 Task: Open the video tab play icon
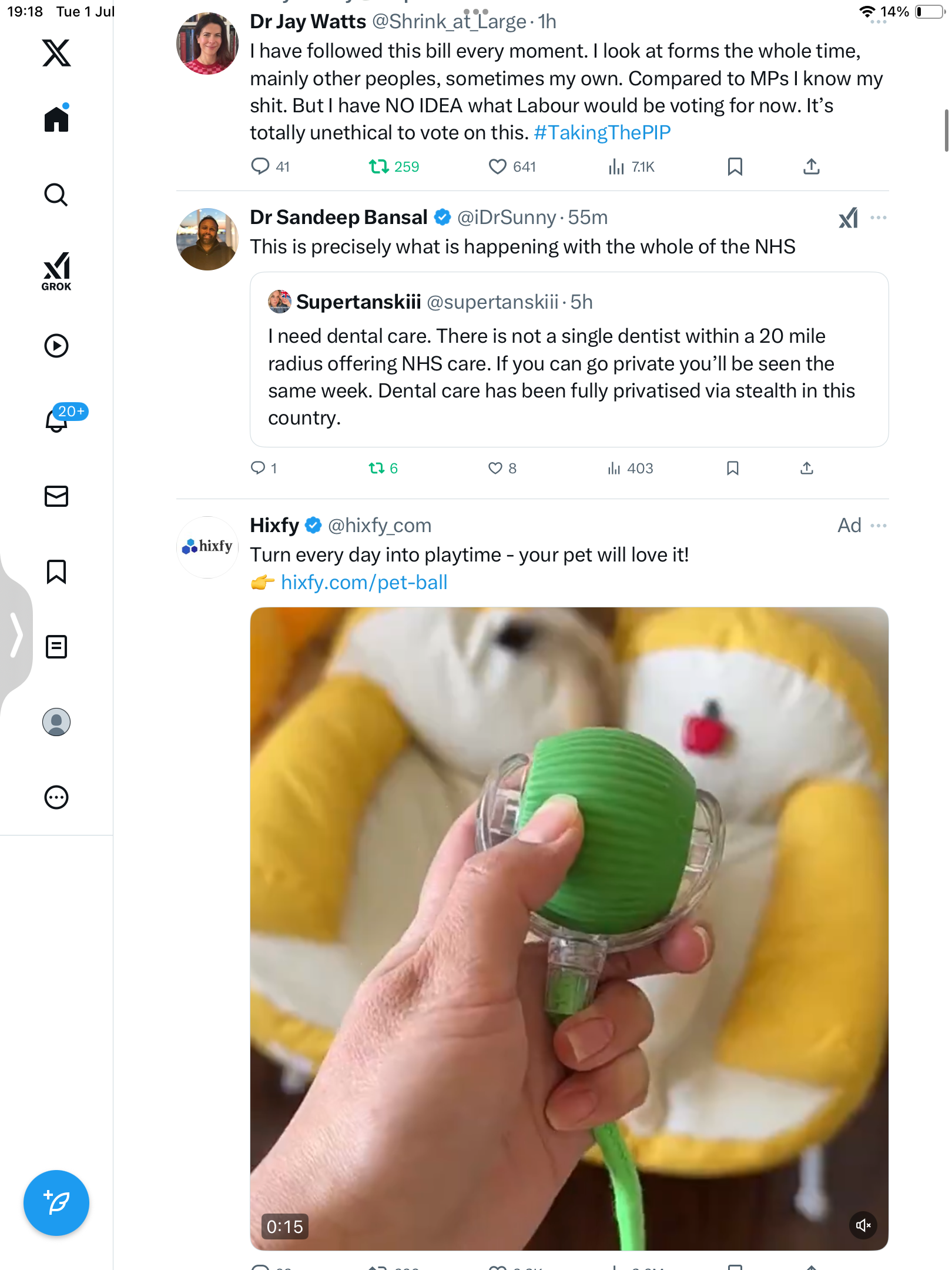point(56,346)
